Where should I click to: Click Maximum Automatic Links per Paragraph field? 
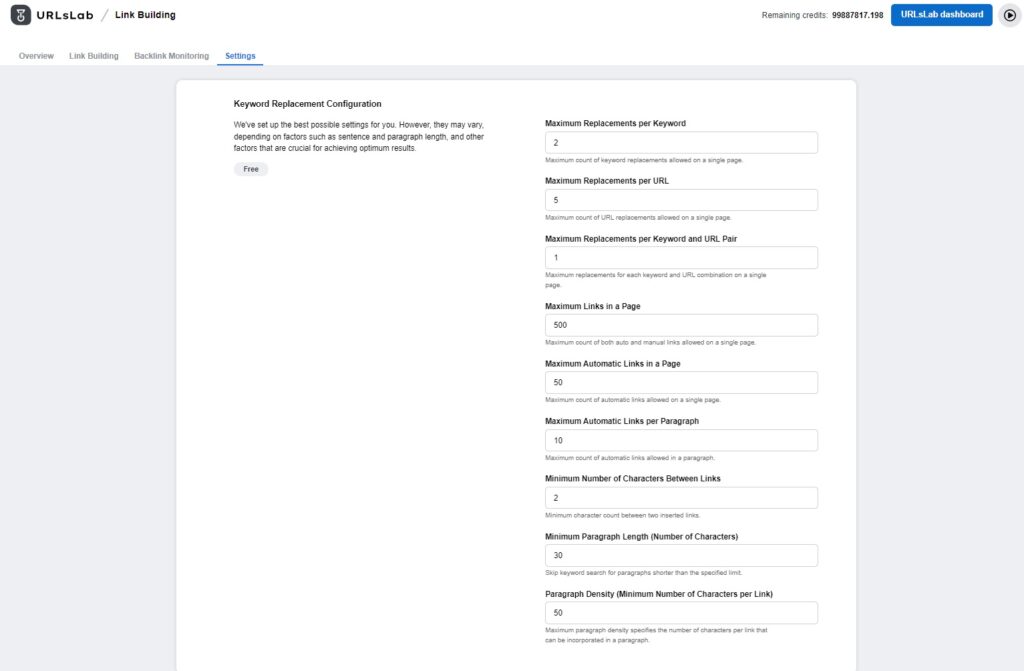tap(681, 440)
